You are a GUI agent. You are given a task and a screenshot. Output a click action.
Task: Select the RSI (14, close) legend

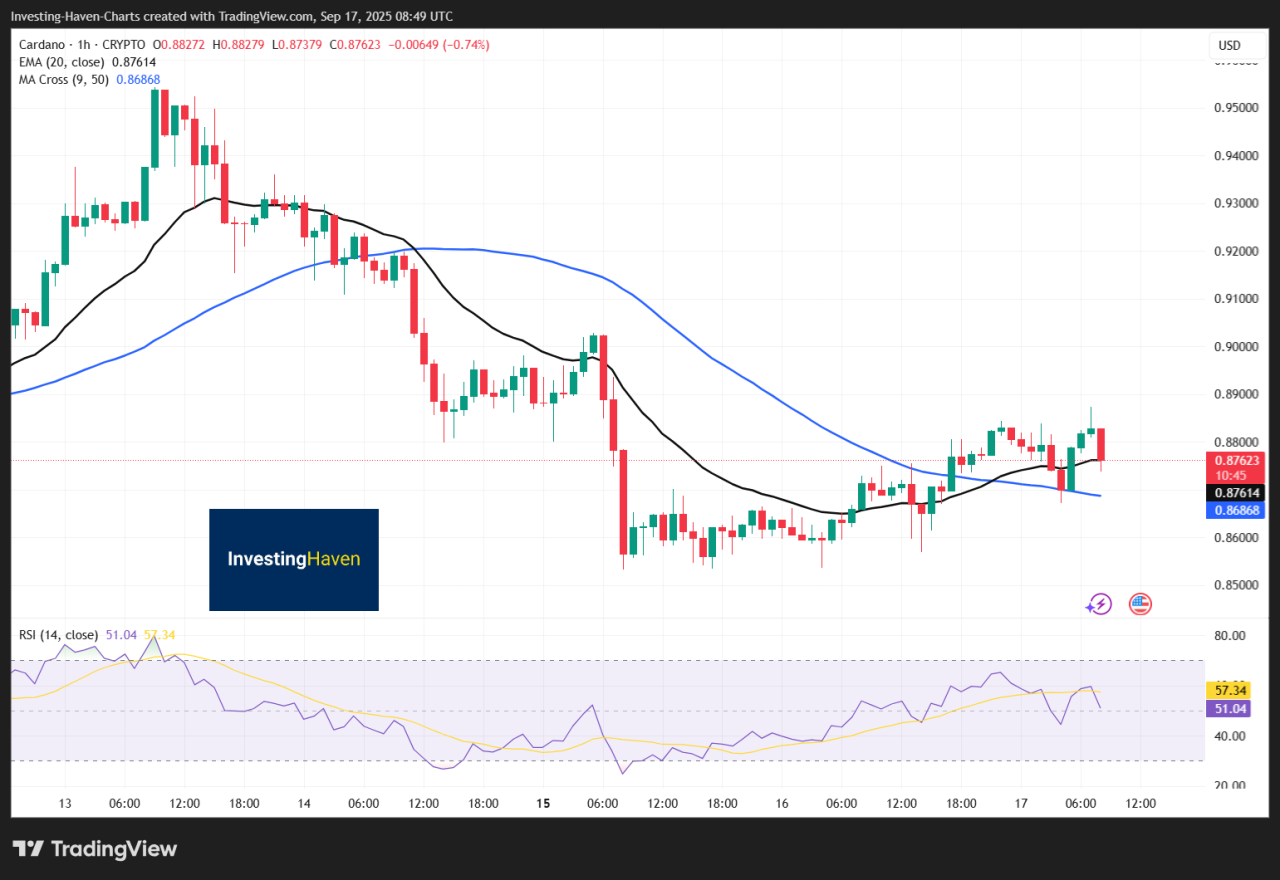point(58,635)
